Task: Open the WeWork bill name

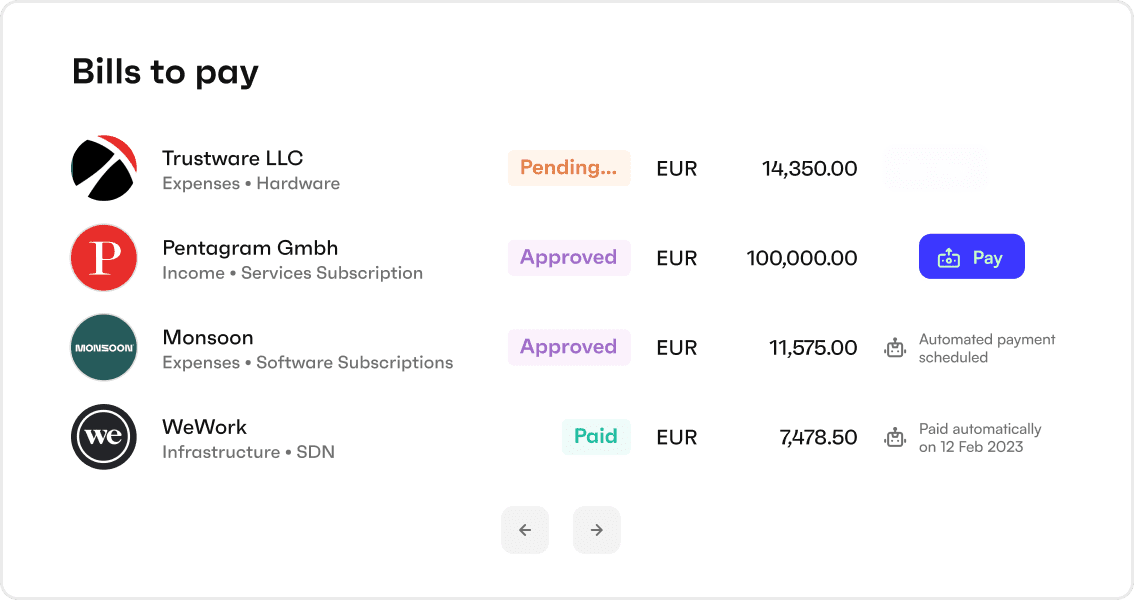Action: click(205, 427)
